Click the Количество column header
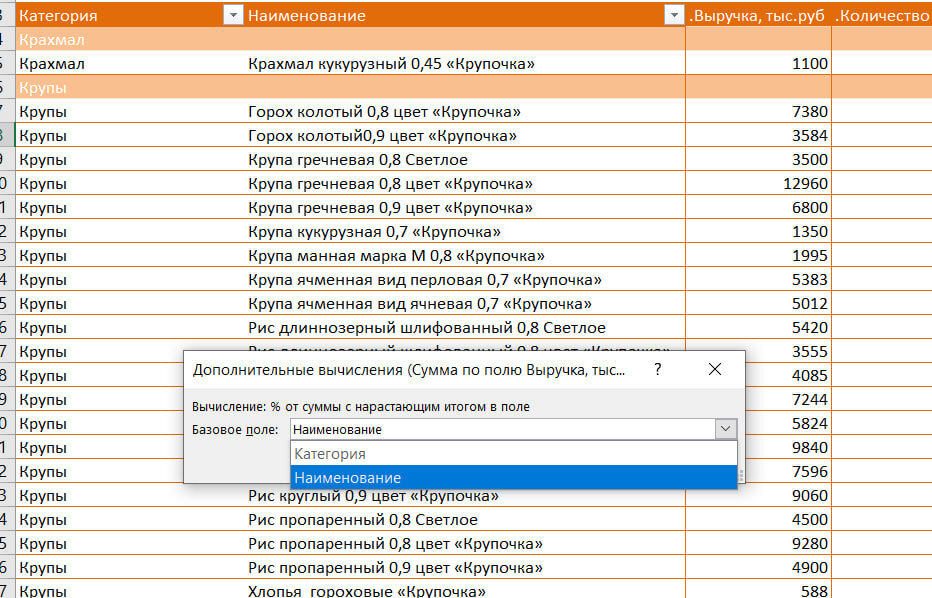The image size is (932, 598). click(882, 15)
